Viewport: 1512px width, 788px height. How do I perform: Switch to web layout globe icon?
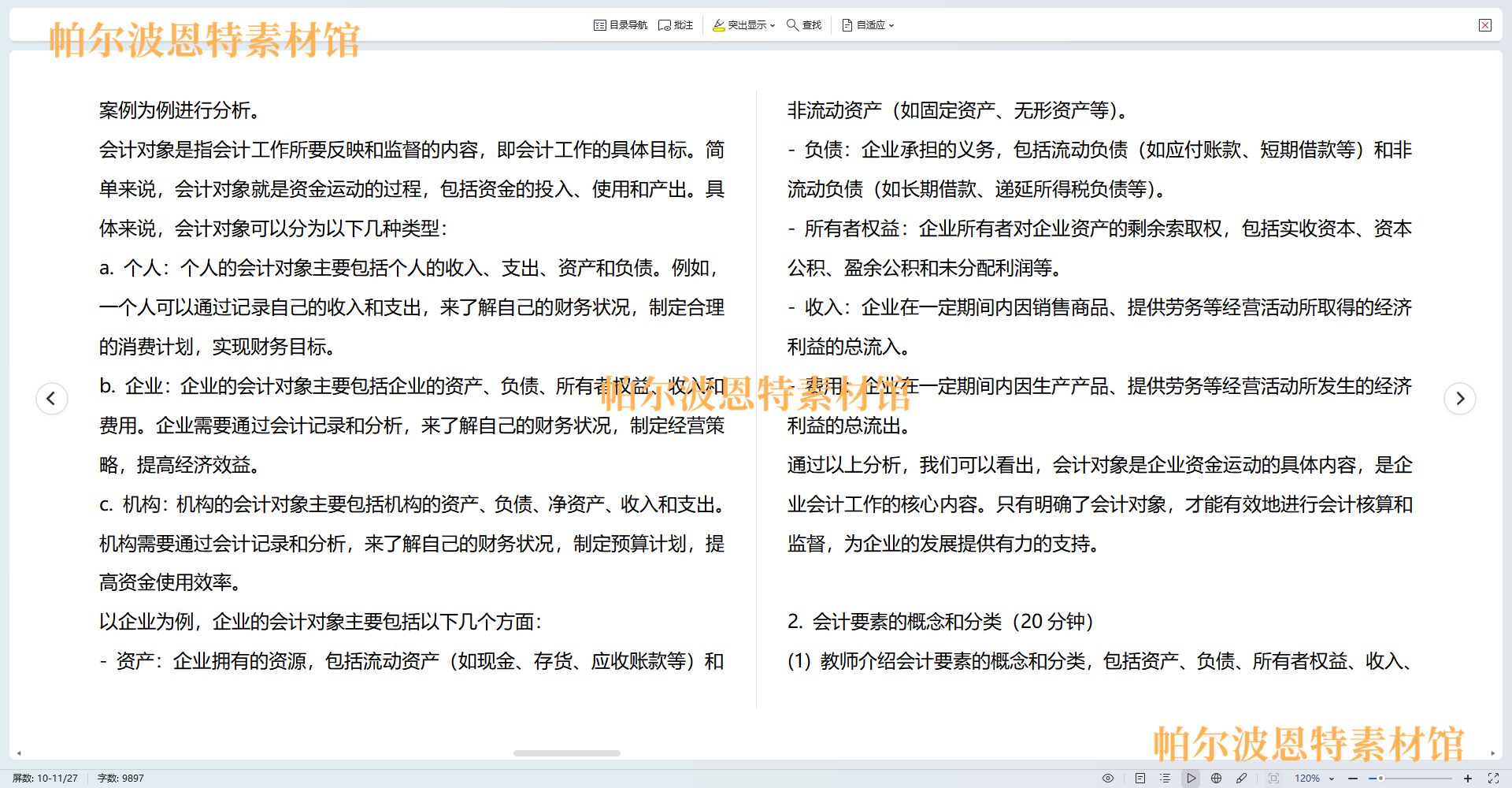coord(1216,778)
